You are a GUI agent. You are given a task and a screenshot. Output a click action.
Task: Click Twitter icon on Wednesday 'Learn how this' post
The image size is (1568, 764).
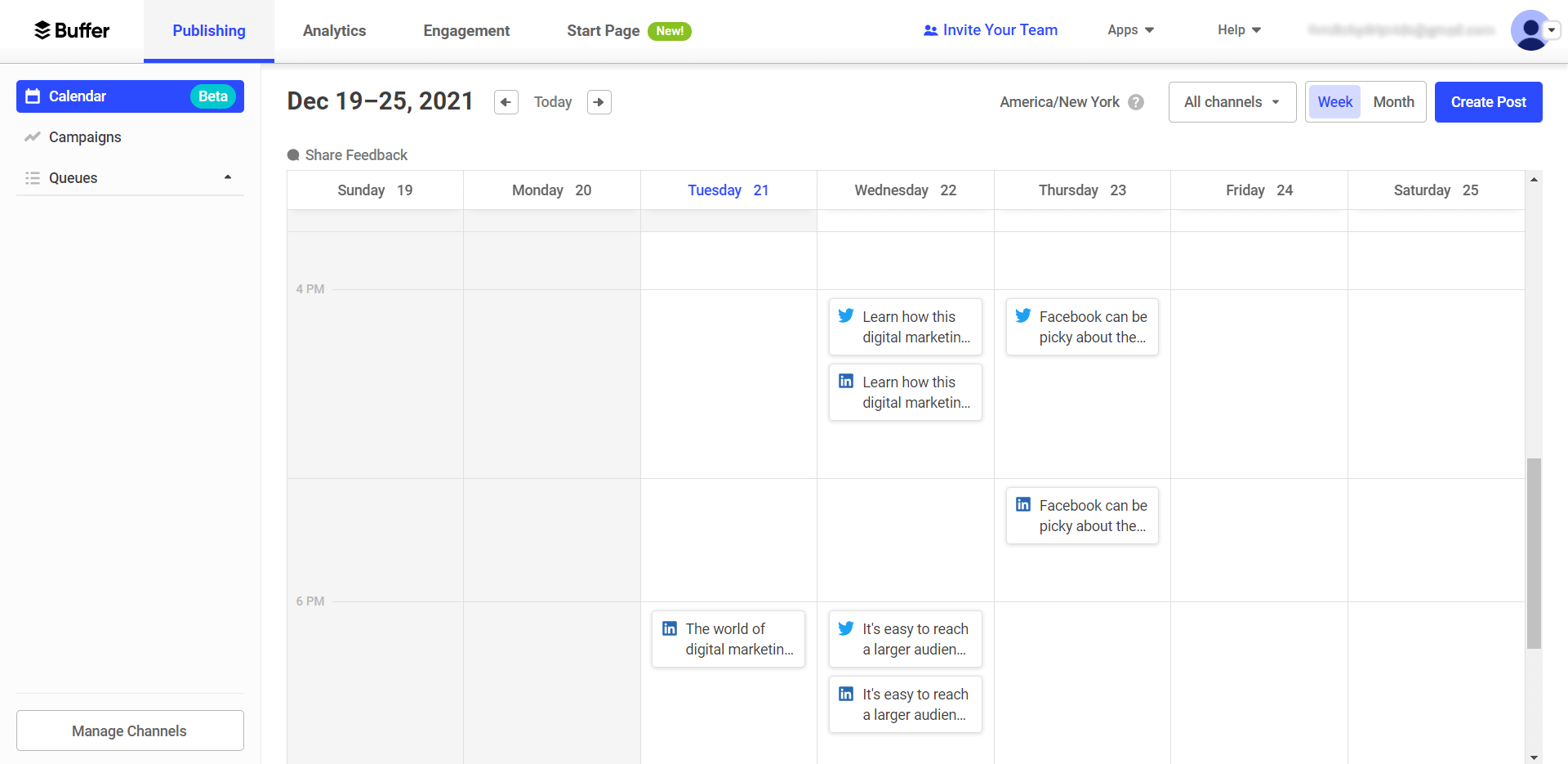click(846, 315)
